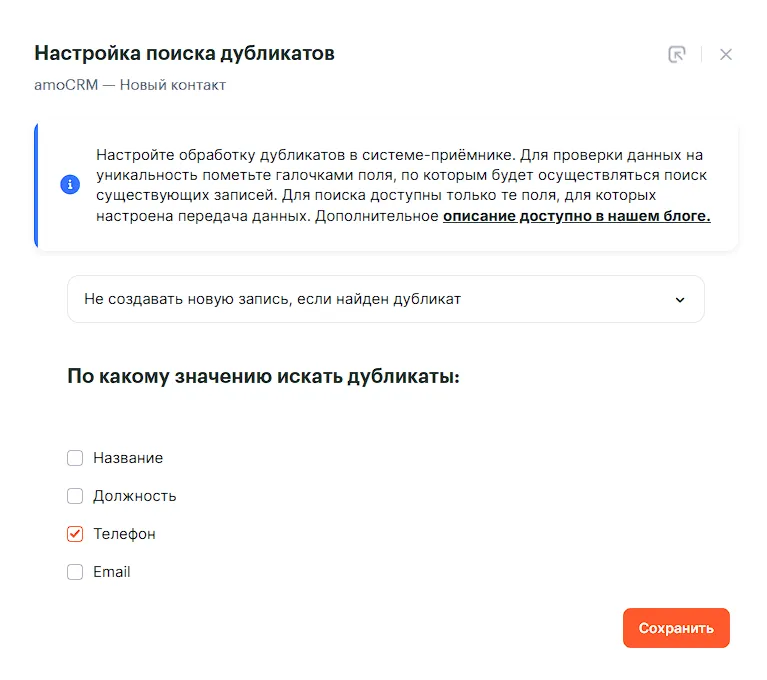Click the 'amoCRM — Новый контакт' subtitle
Viewport: 767px width, 680px height.
pos(130,85)
